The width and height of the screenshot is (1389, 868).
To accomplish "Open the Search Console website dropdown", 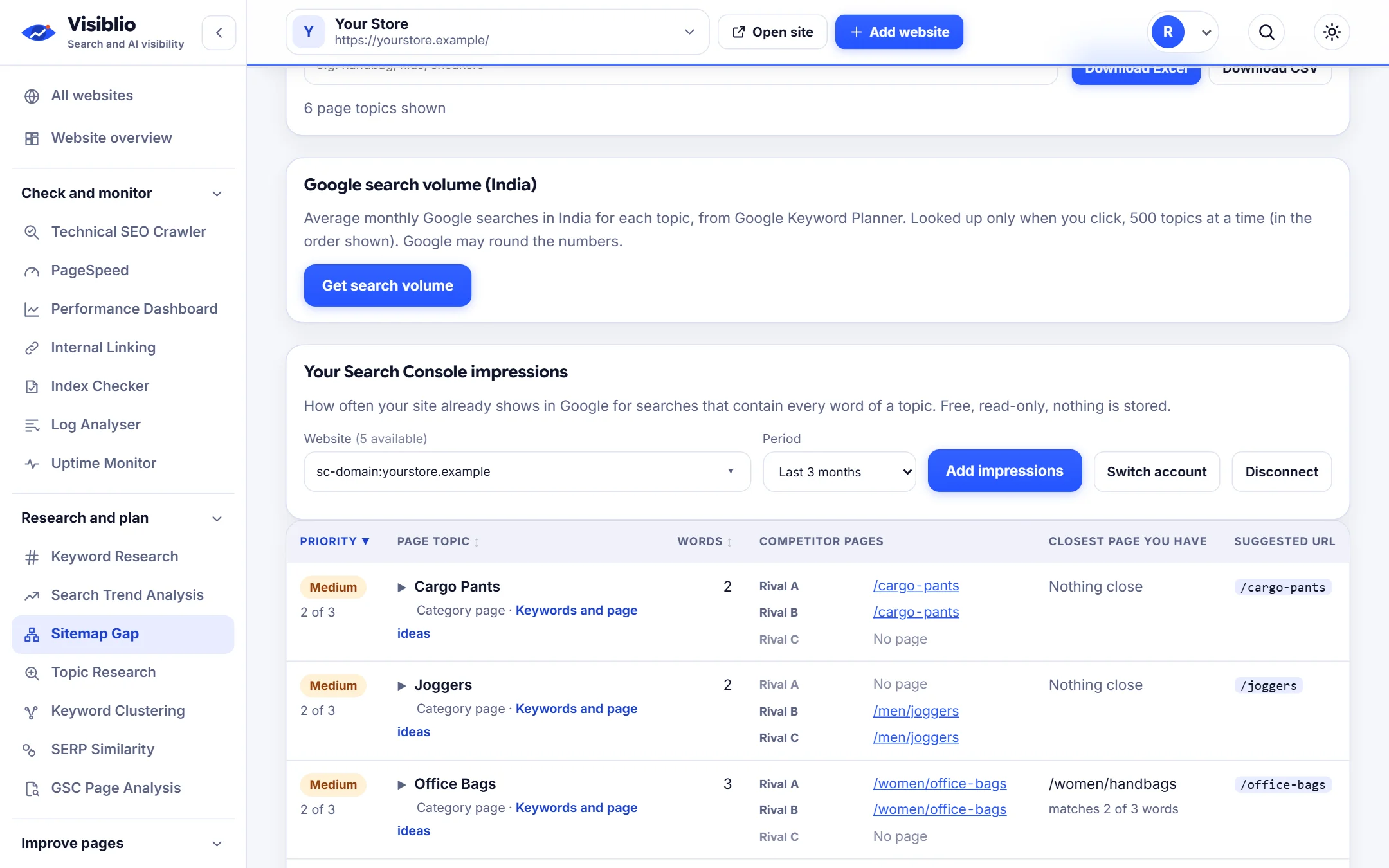I will (x=527, y=472).
